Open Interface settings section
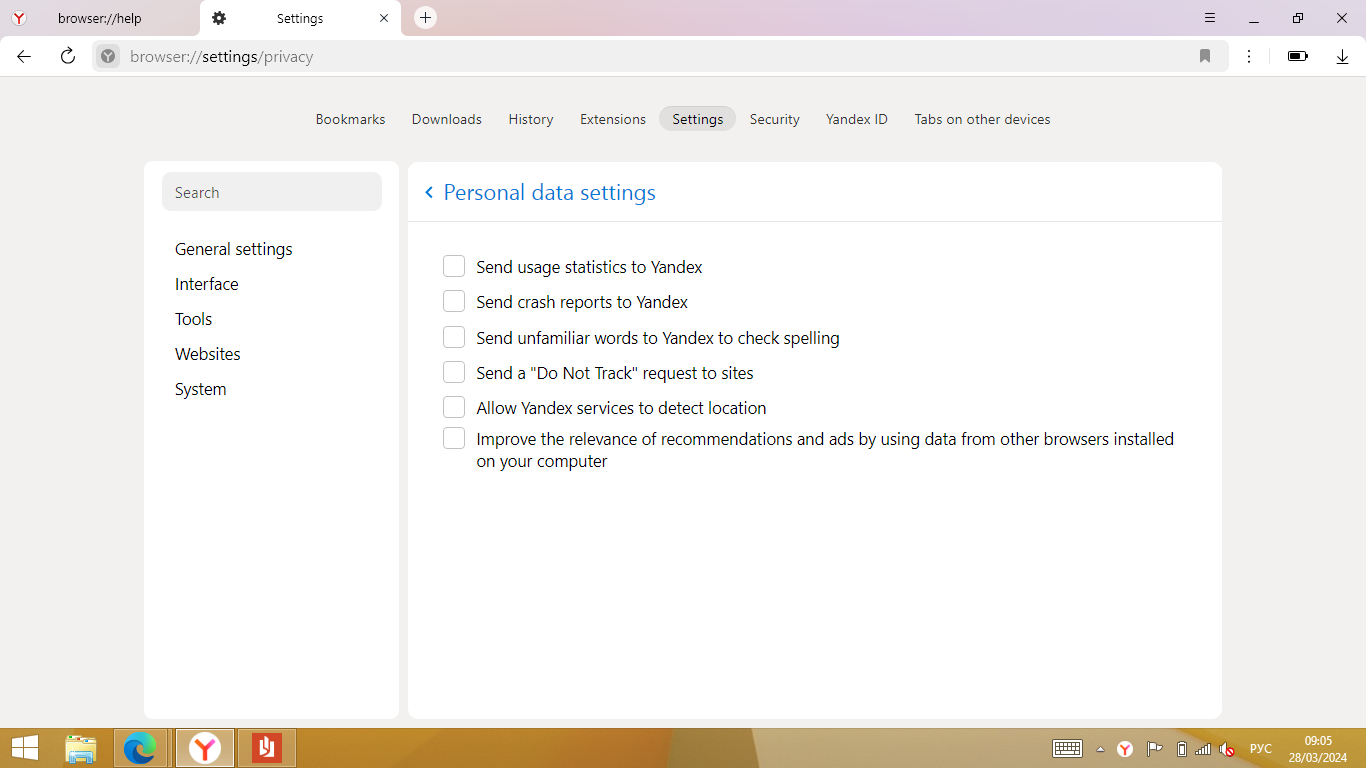The width and height of the screenshot is (1366, 768). tap(207, 284)
